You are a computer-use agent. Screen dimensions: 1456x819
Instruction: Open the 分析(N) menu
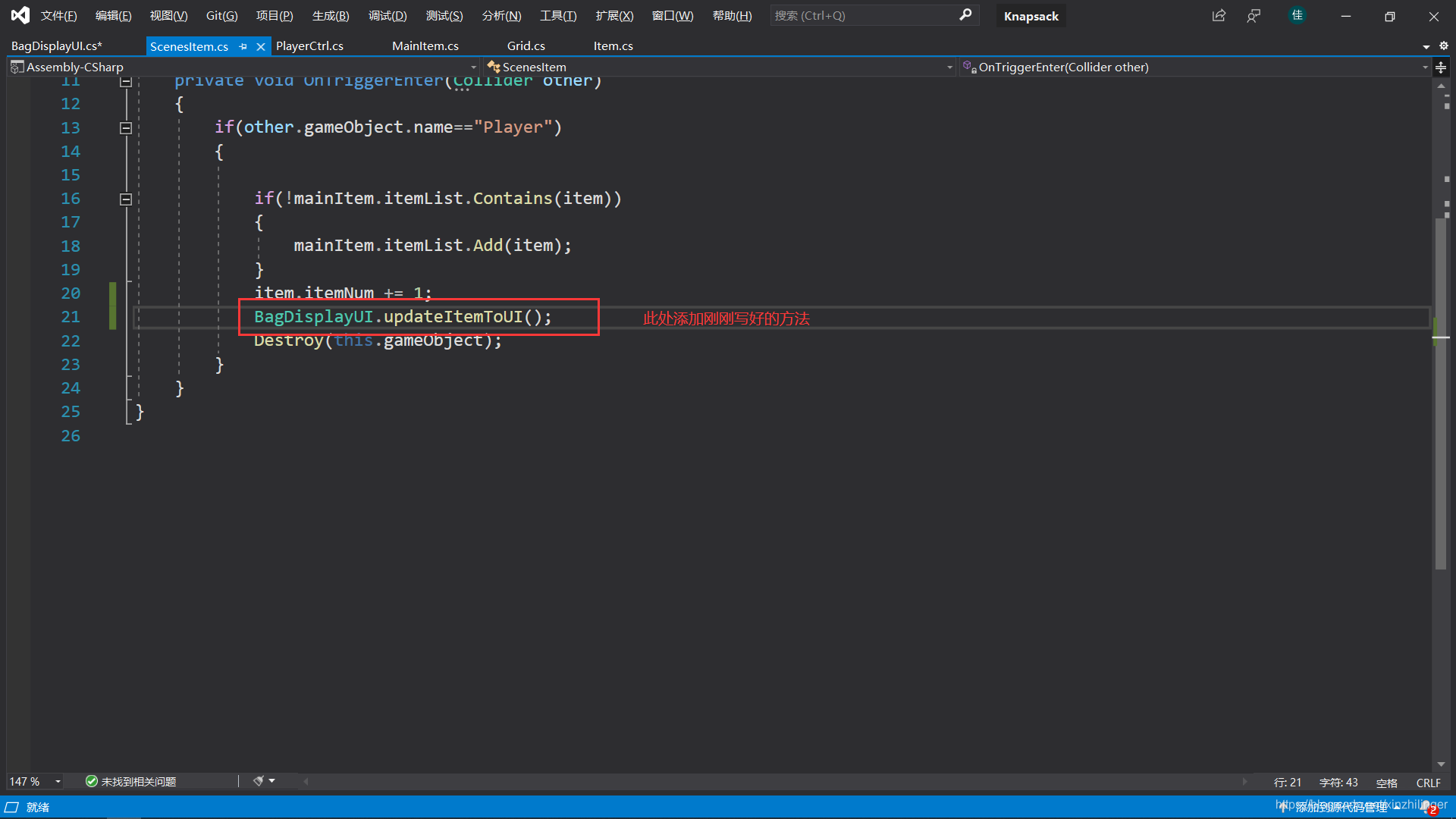click(x=502, y=16)
